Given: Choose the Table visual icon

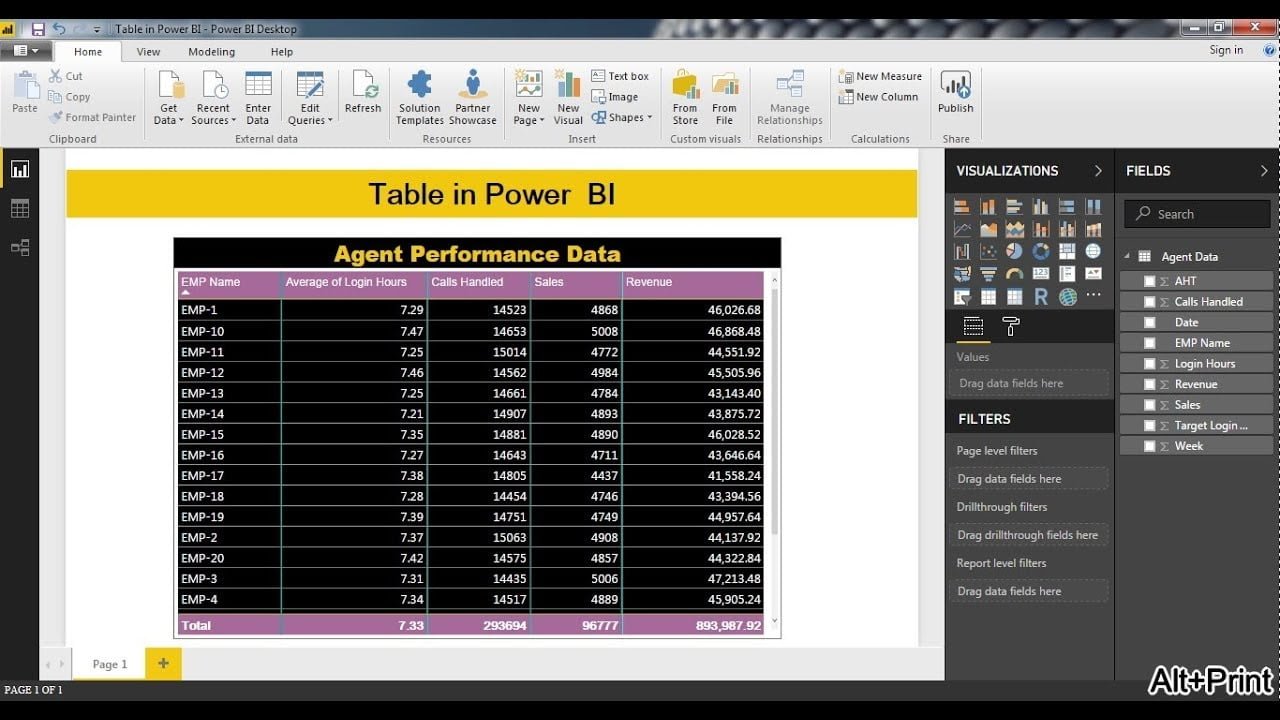Looking at the screenshot, I should pyautogui.click(x=988, y=296).
